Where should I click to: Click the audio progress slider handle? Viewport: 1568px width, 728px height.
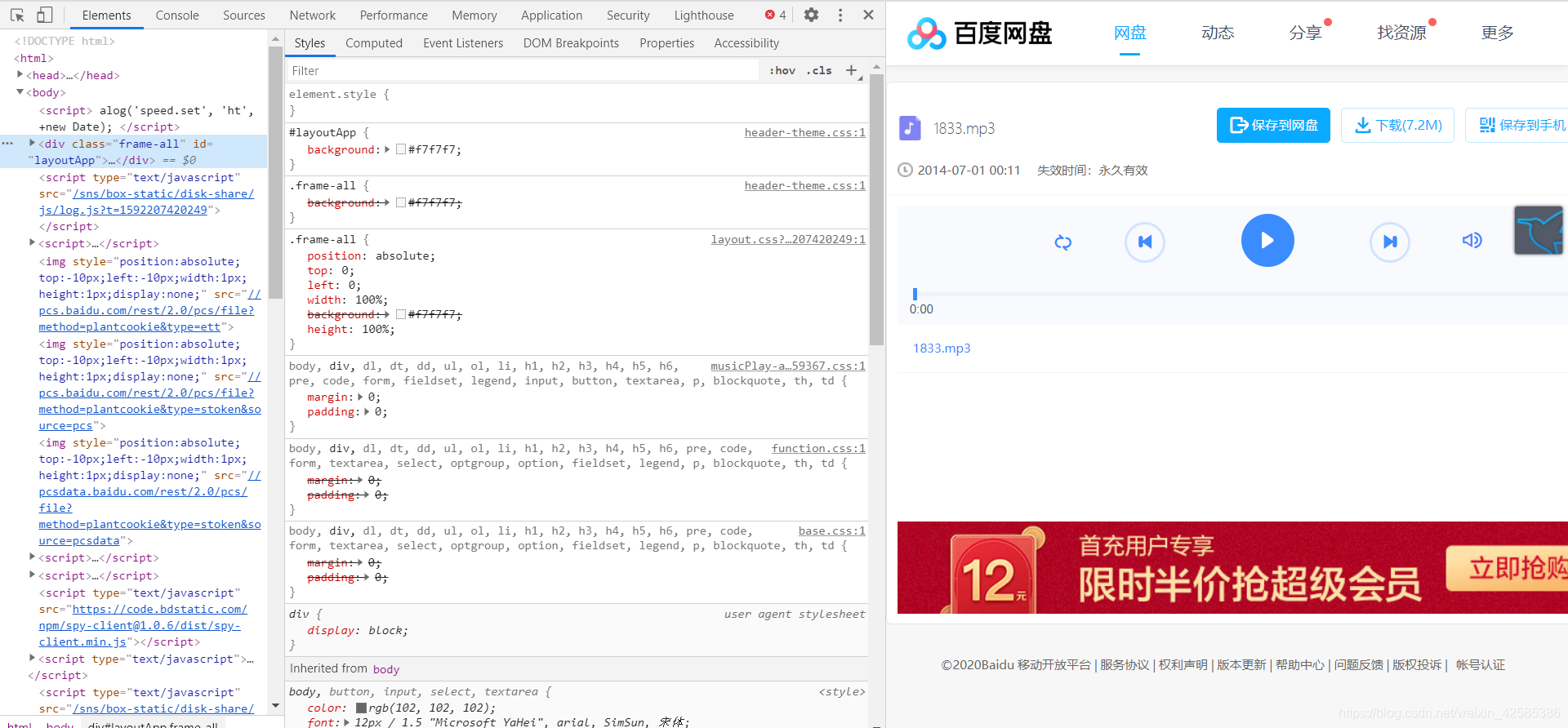(x=915, y=294)
